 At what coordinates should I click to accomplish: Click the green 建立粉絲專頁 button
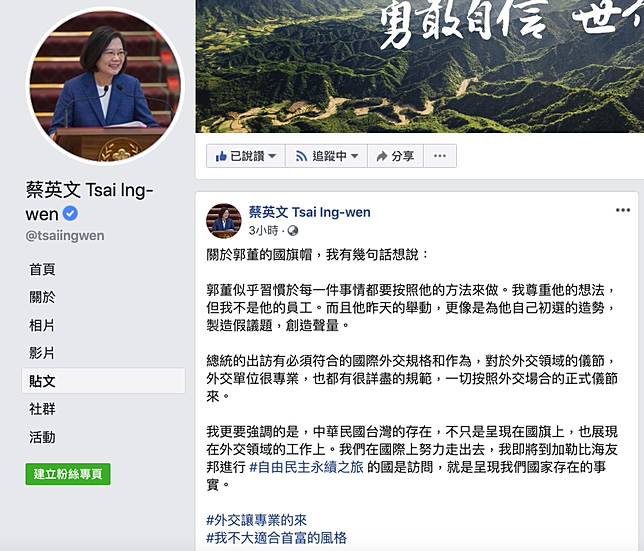(68, 474)
